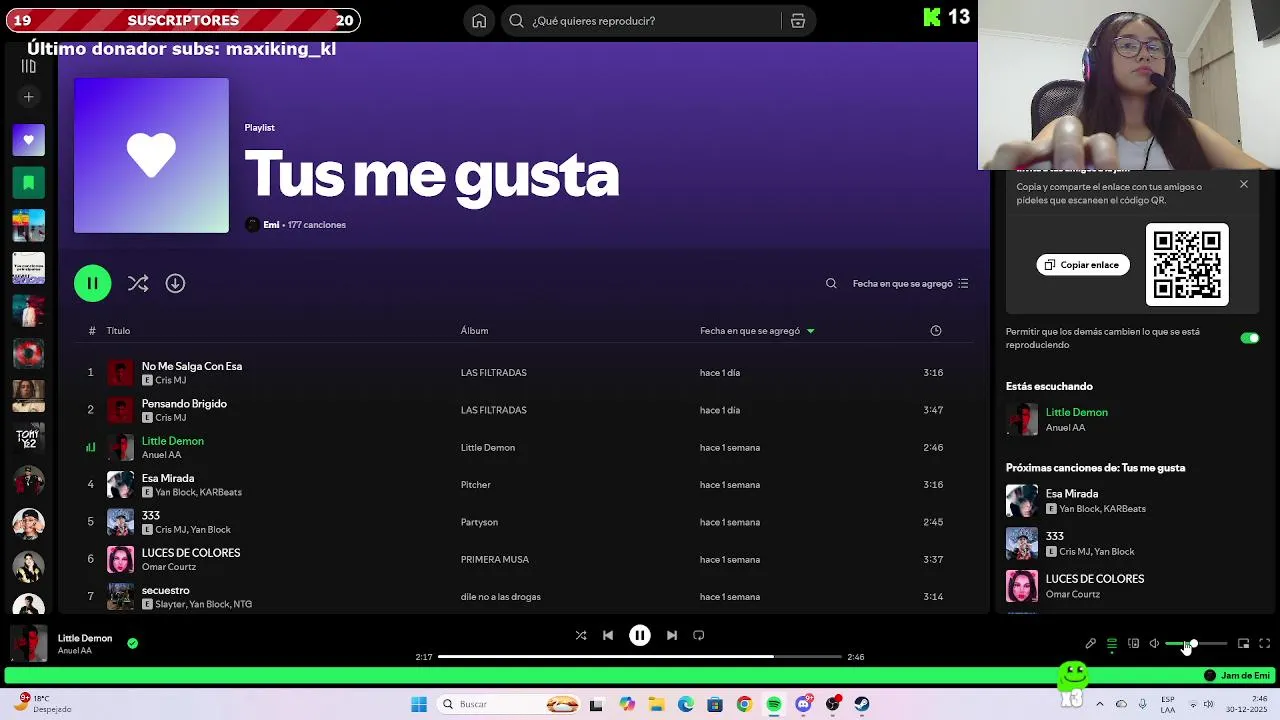The height and width of the screenshot is (720, 1280).
Task: Select song 'Esa Mirada' in the tracklist
Action: click(168, 478)
